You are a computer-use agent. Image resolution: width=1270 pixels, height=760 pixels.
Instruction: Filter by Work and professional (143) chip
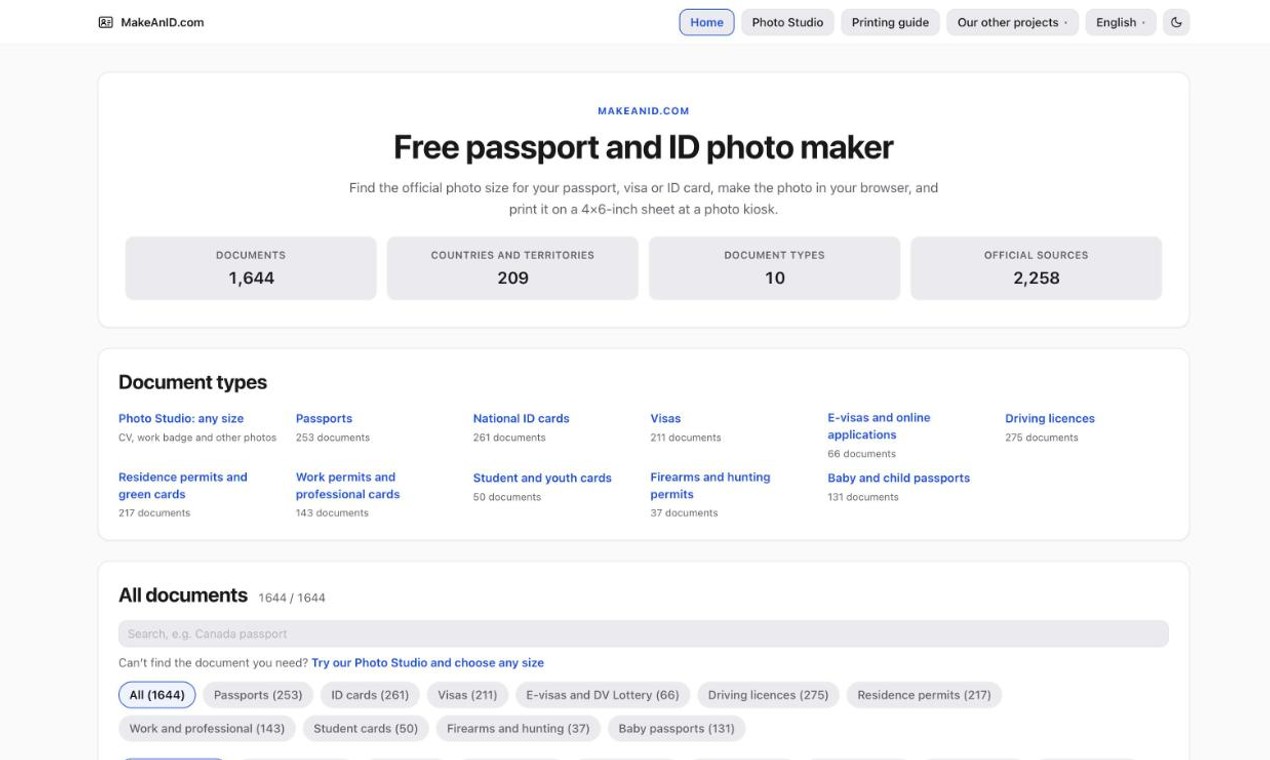click(x=207, y=728)
